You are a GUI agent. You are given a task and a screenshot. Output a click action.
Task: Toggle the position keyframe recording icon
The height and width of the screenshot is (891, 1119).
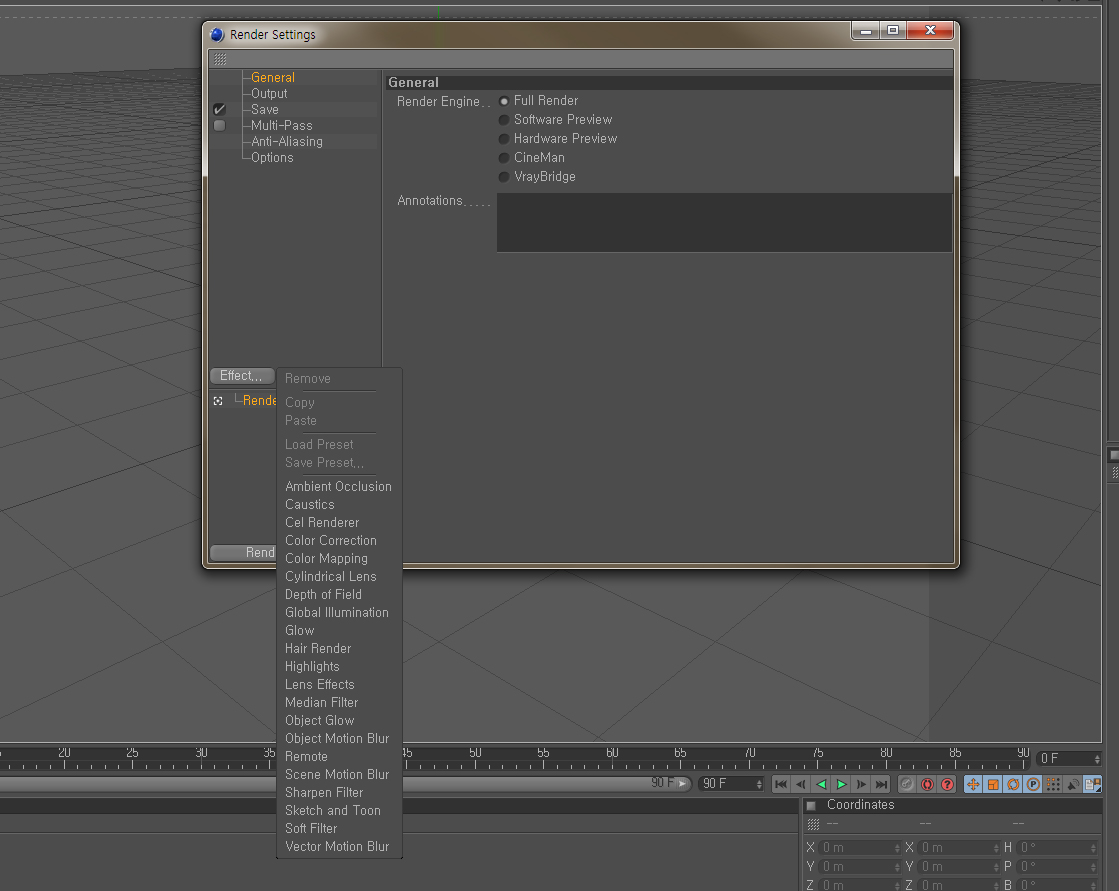[x=973, y=784]
